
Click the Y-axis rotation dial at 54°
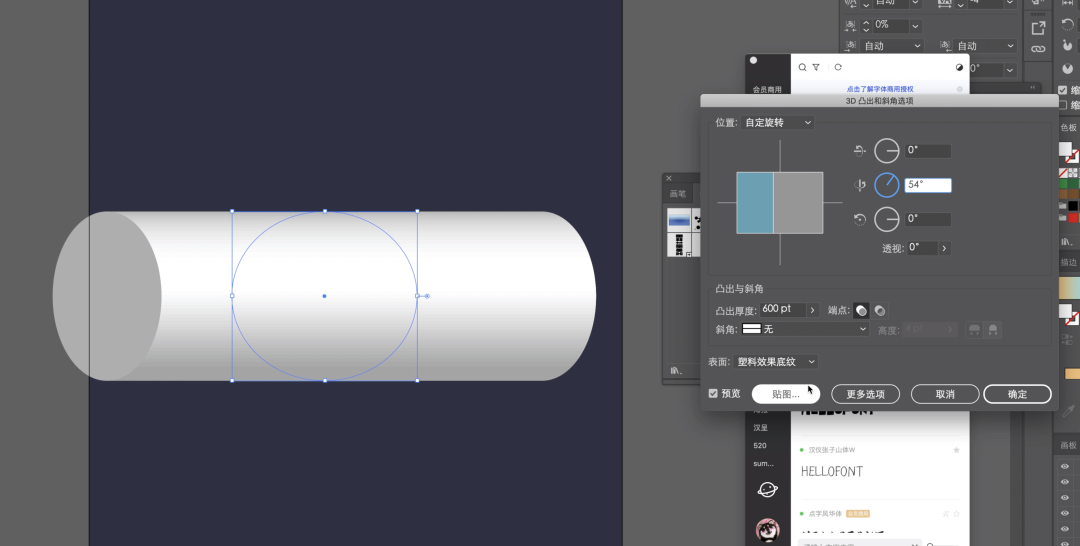pyautogui.click(x=887, y=185)
